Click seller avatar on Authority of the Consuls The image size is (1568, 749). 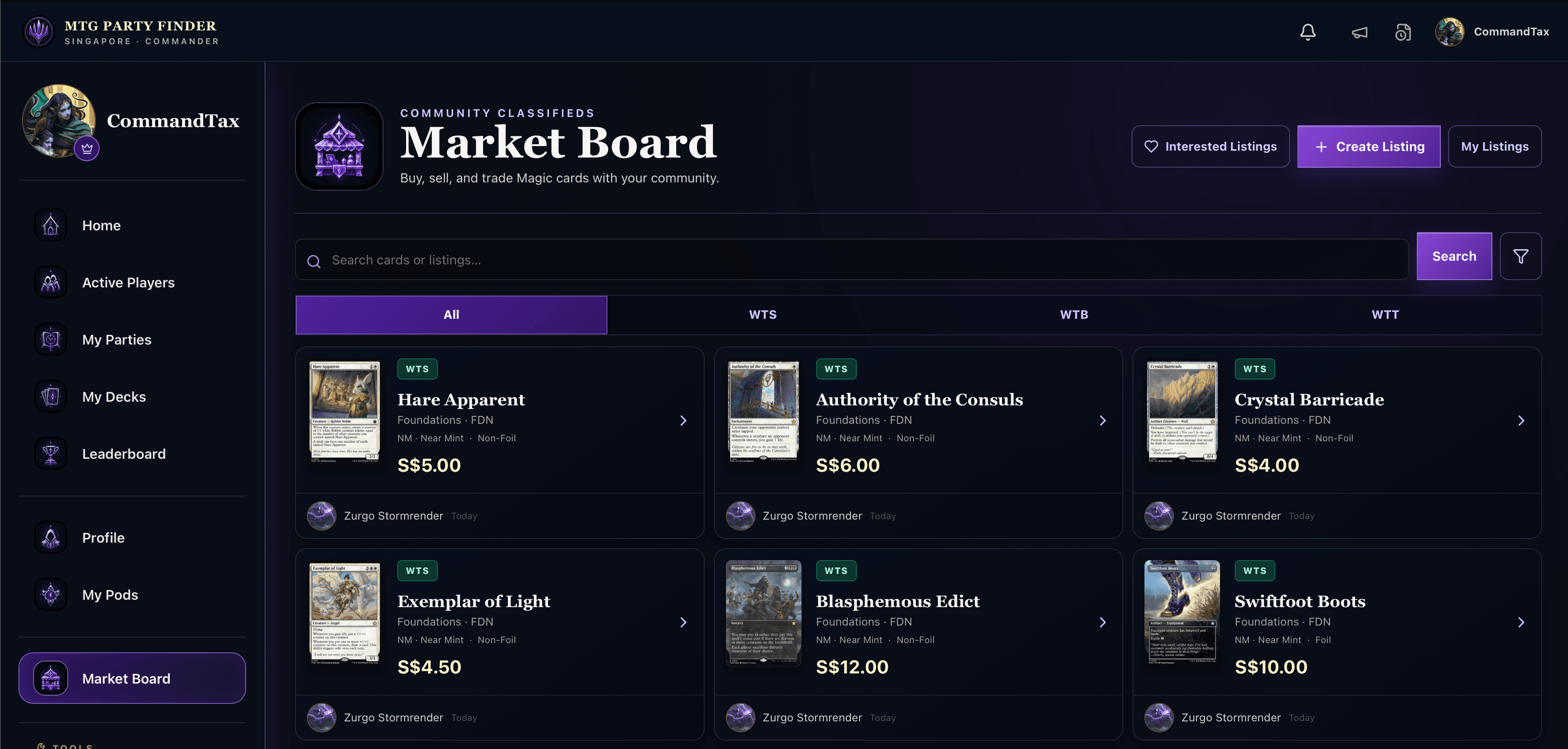click(740, 516)
